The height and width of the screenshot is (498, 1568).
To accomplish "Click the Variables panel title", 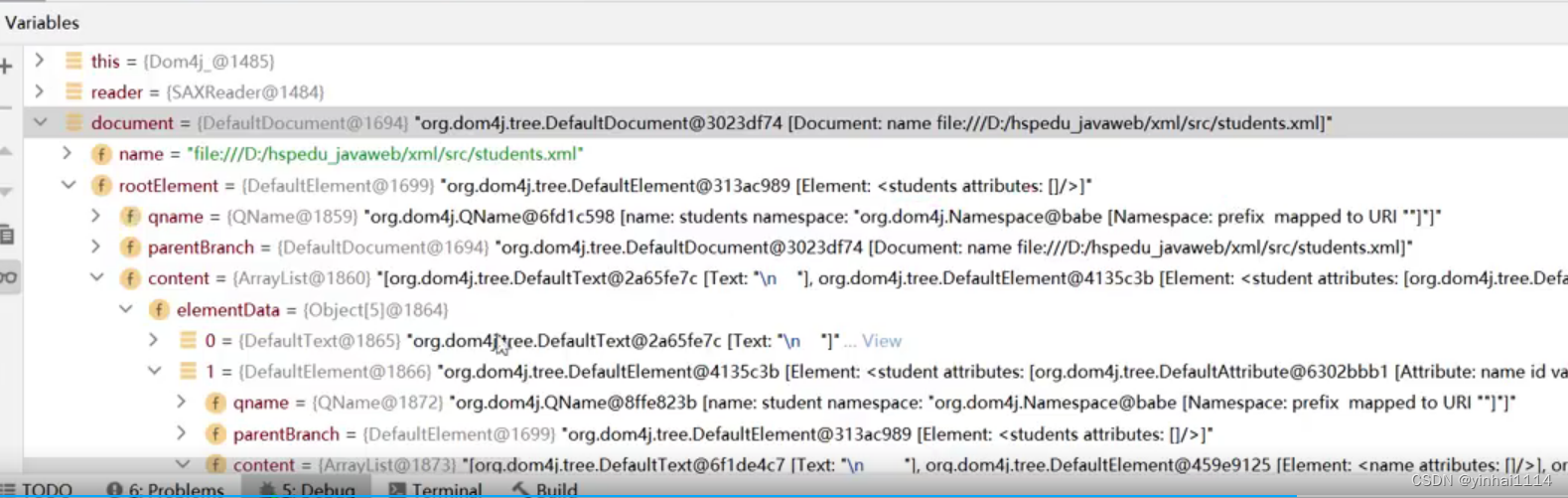I will point(42,22).
